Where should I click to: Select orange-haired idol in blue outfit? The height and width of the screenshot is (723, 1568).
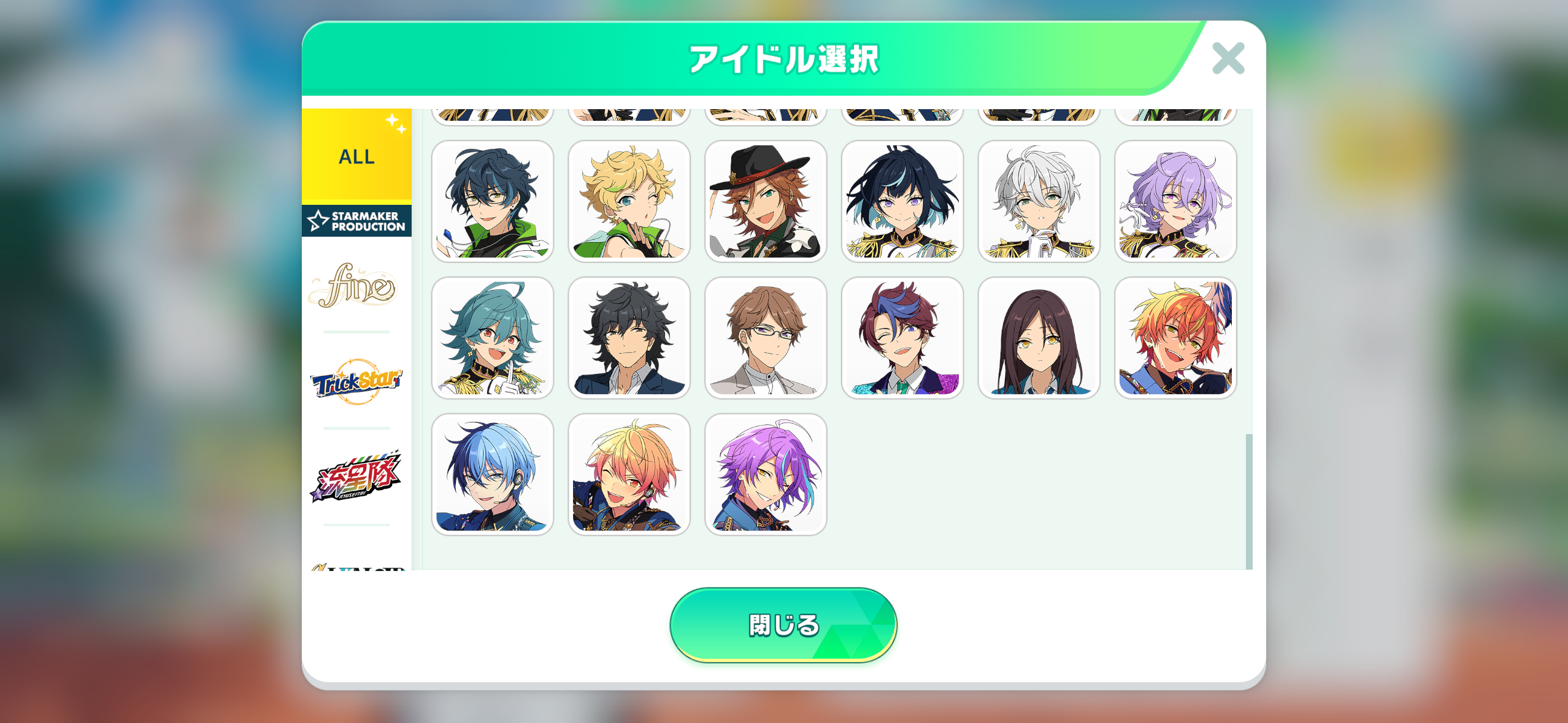(1175, 338)
